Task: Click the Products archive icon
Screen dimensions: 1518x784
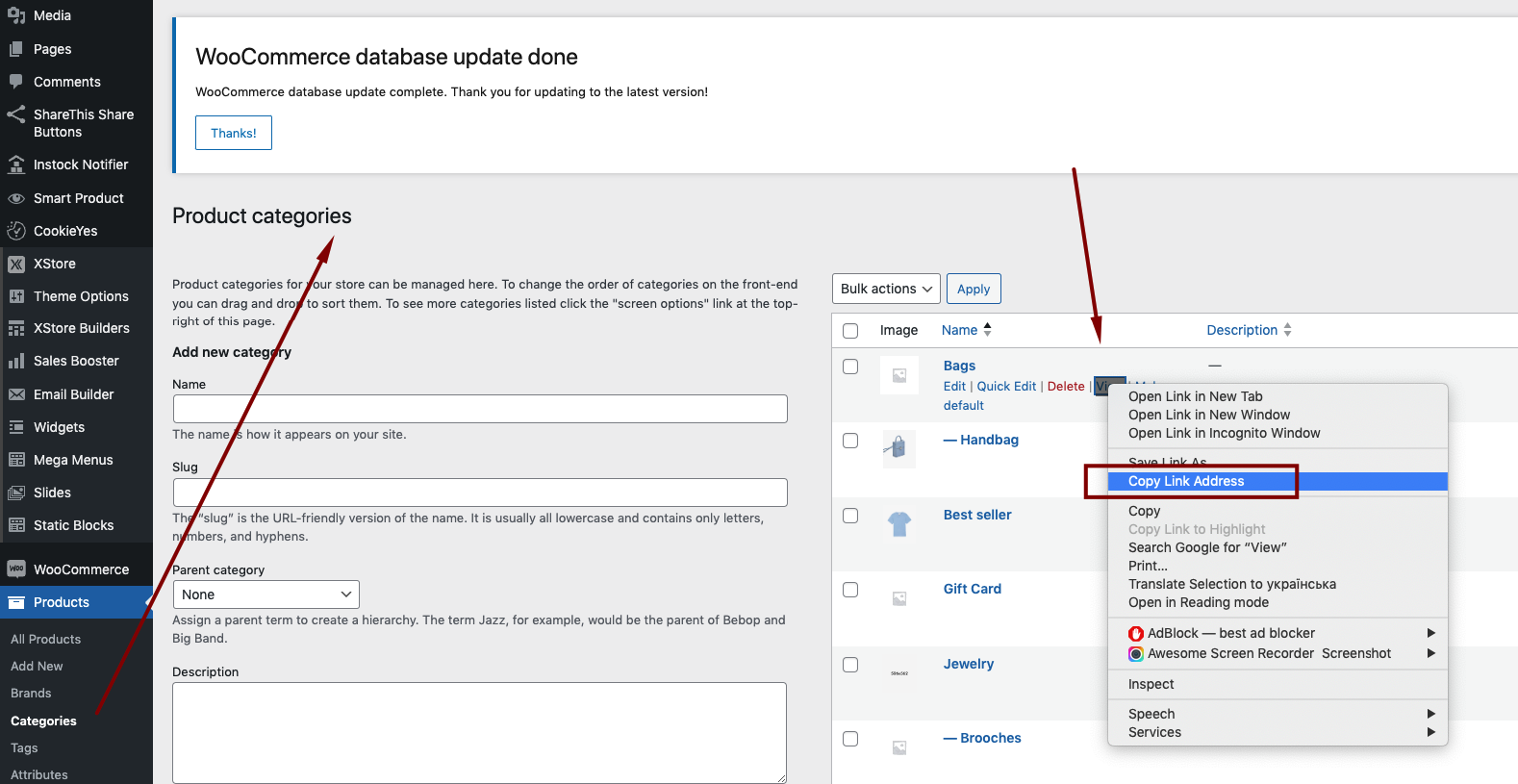Action: 16,602
